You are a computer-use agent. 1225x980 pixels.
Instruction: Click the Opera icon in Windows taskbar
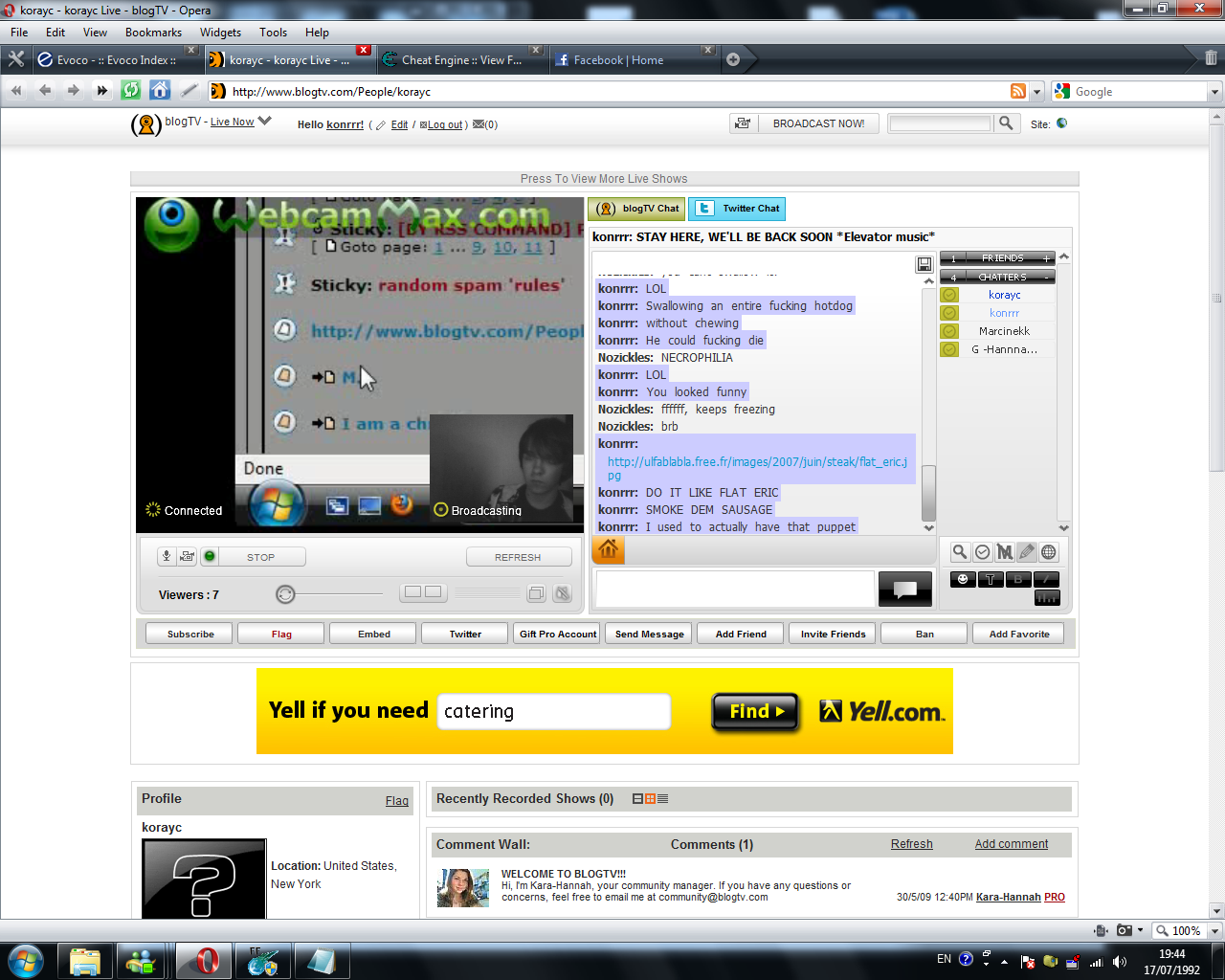tap(204, 961)
